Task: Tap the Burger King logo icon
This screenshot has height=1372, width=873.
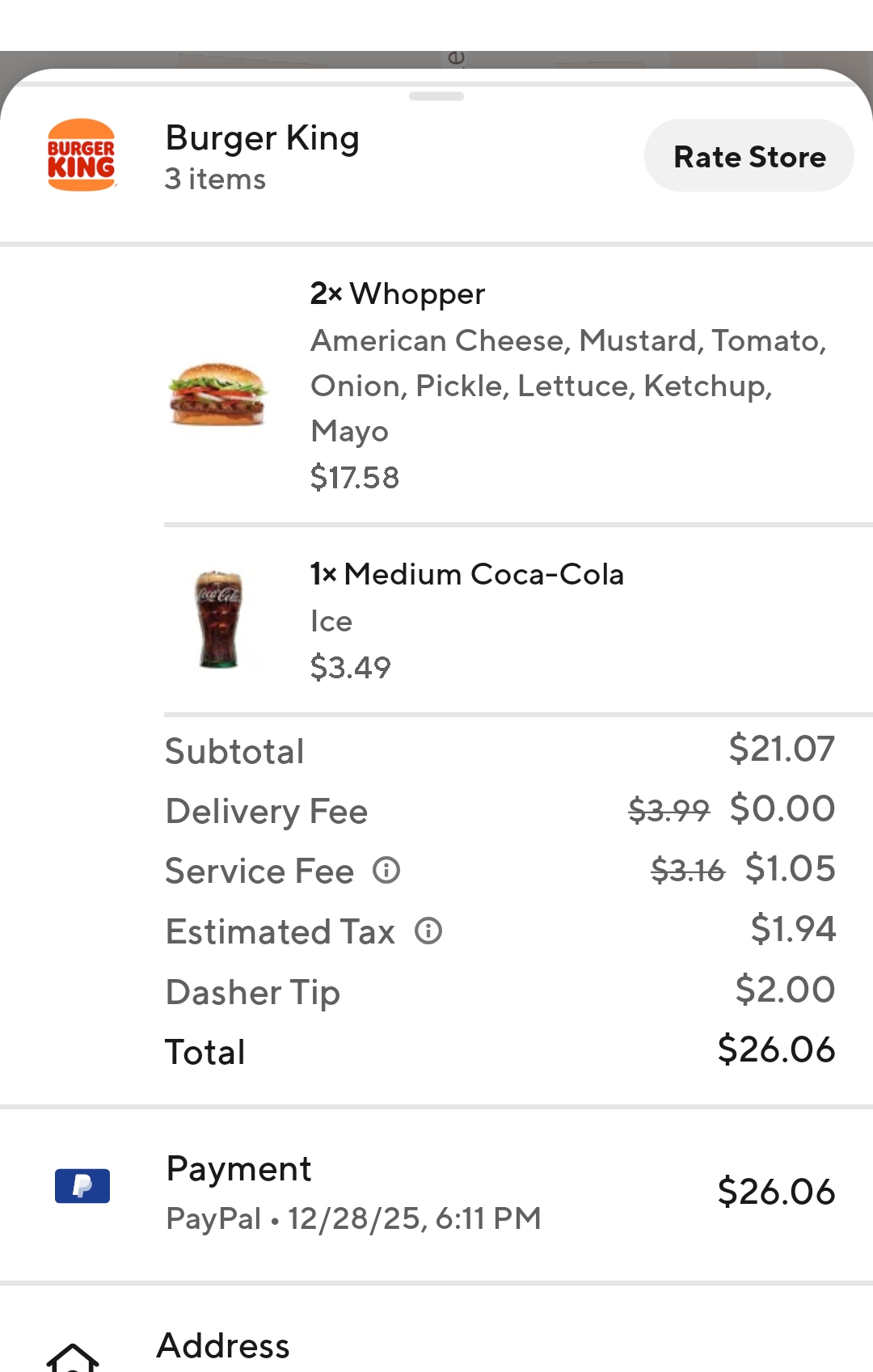Action: [x=82, y=155]
